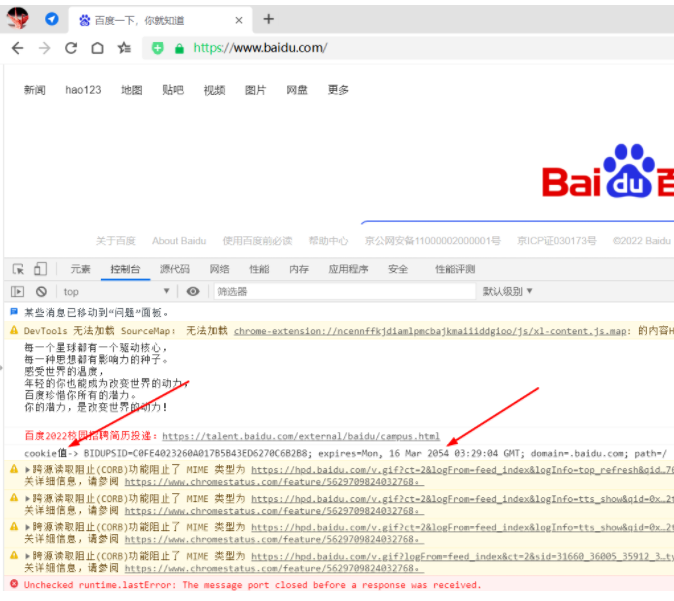Expand the first CORB warning about top_refresh

pos(28,470)
